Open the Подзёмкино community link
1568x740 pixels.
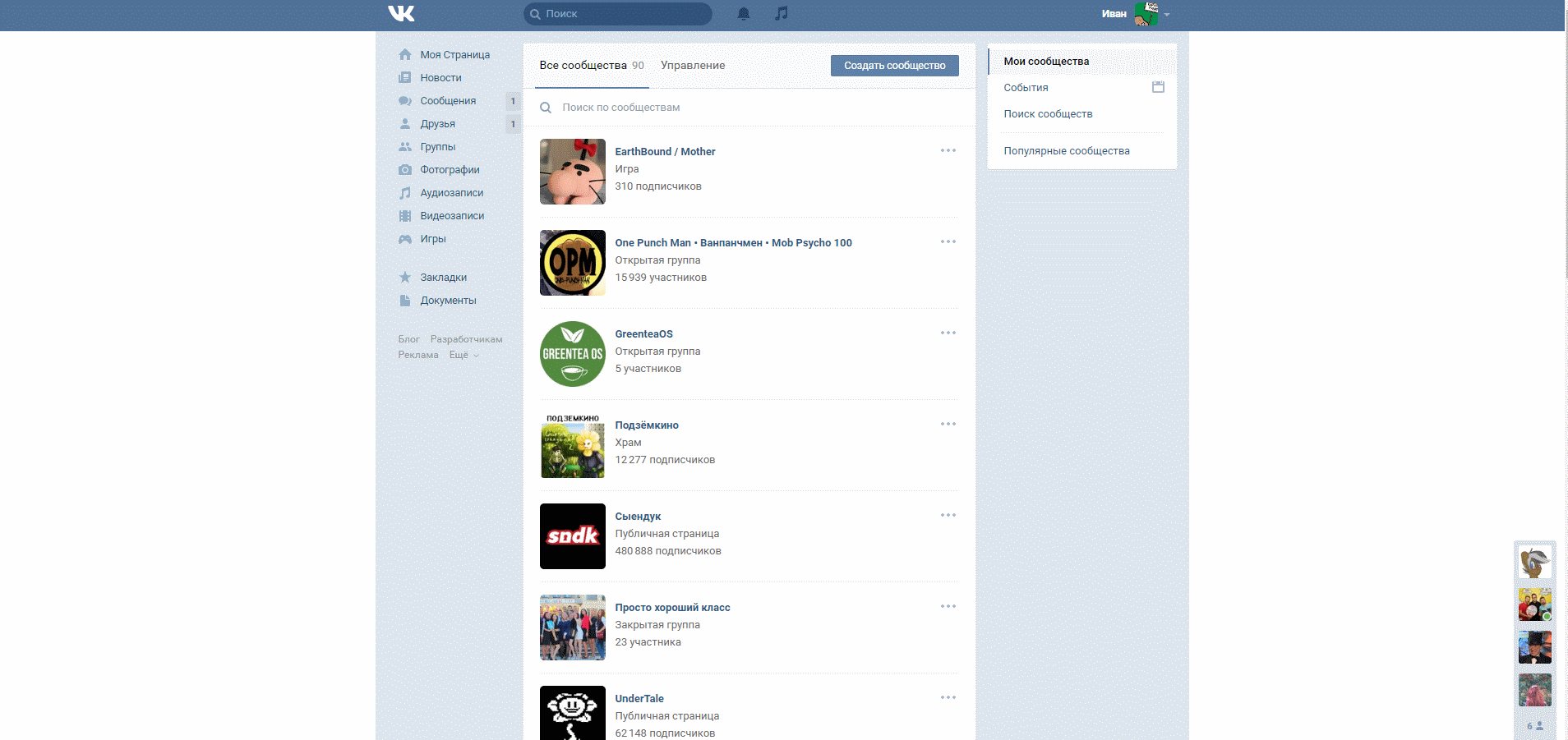(647, 425)
